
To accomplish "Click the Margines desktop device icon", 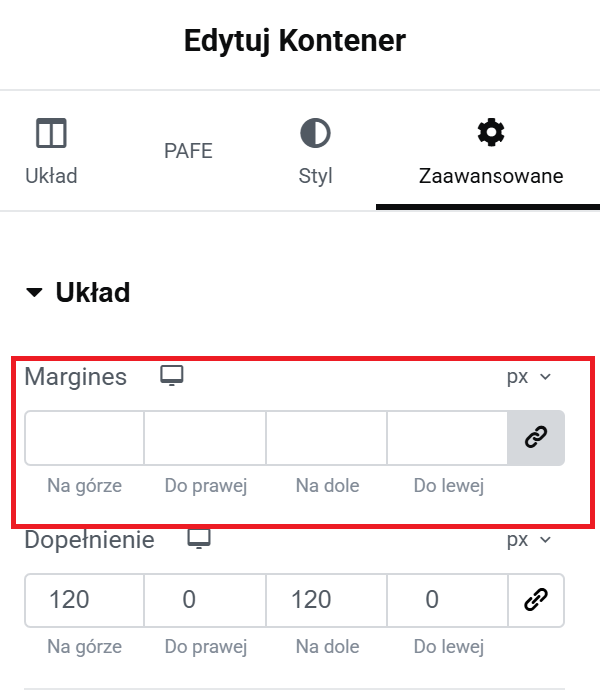I will click(x=172, y=376).
